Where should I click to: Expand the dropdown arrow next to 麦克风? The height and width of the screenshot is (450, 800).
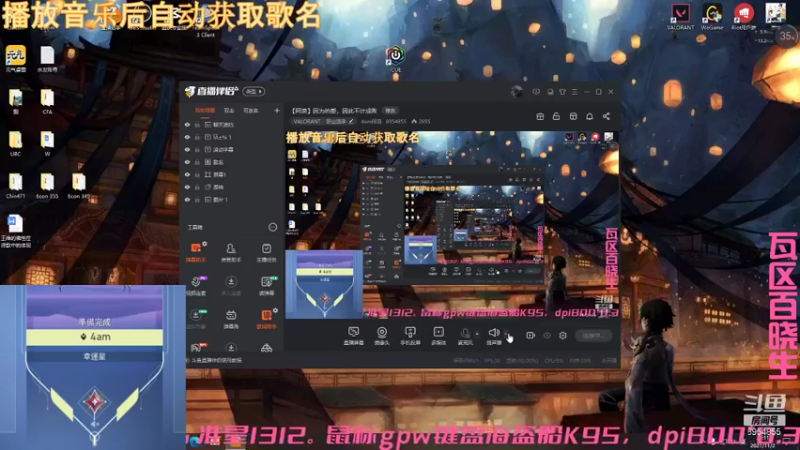[477, 334]
